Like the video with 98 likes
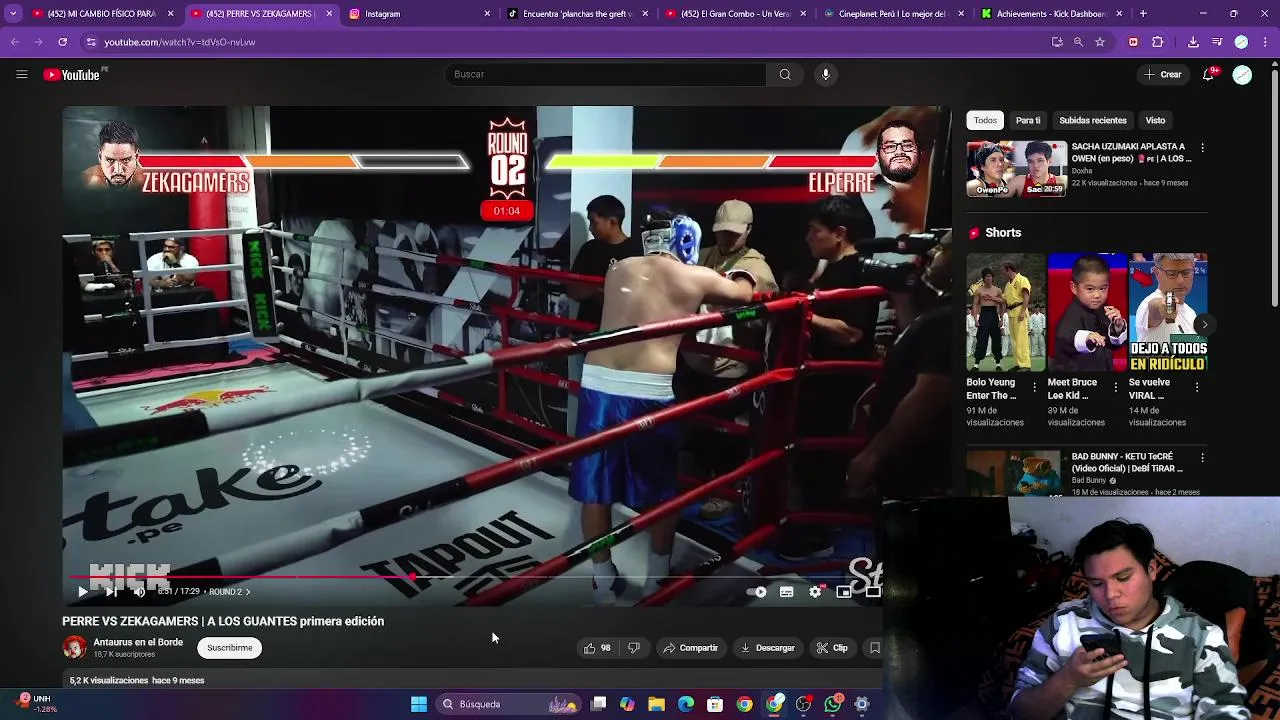The image size is (1280, 720). click(597, 648)
